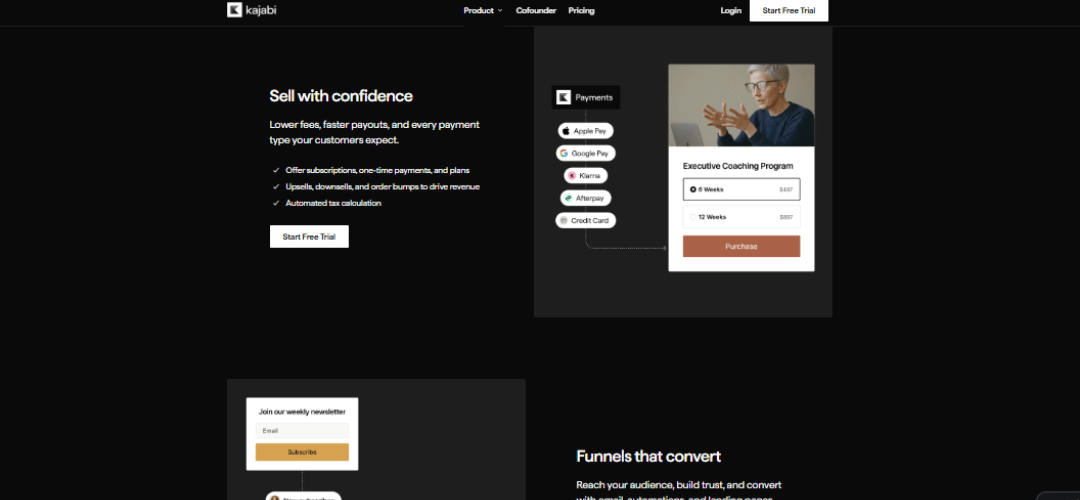Click Automated tax calculation text
Image resolution: width=1080 pixels, height=500 pixels.
pyautogui.click(x=333, y=203)
